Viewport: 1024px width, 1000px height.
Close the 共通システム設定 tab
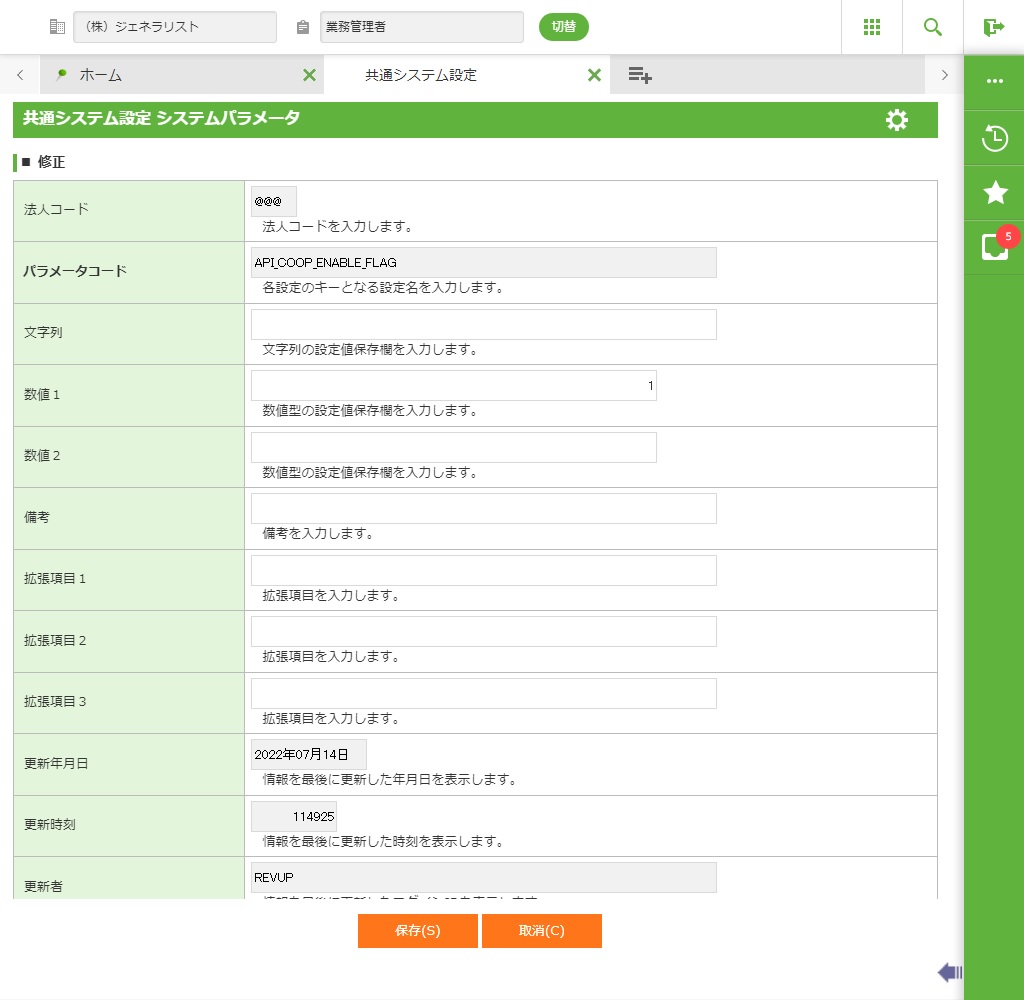point(594,75)
